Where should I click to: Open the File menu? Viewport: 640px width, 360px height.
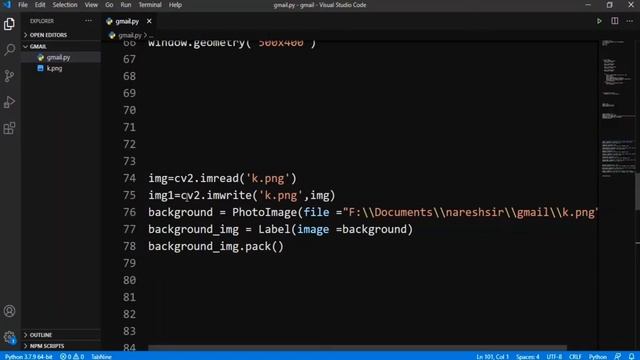(23, 5)
